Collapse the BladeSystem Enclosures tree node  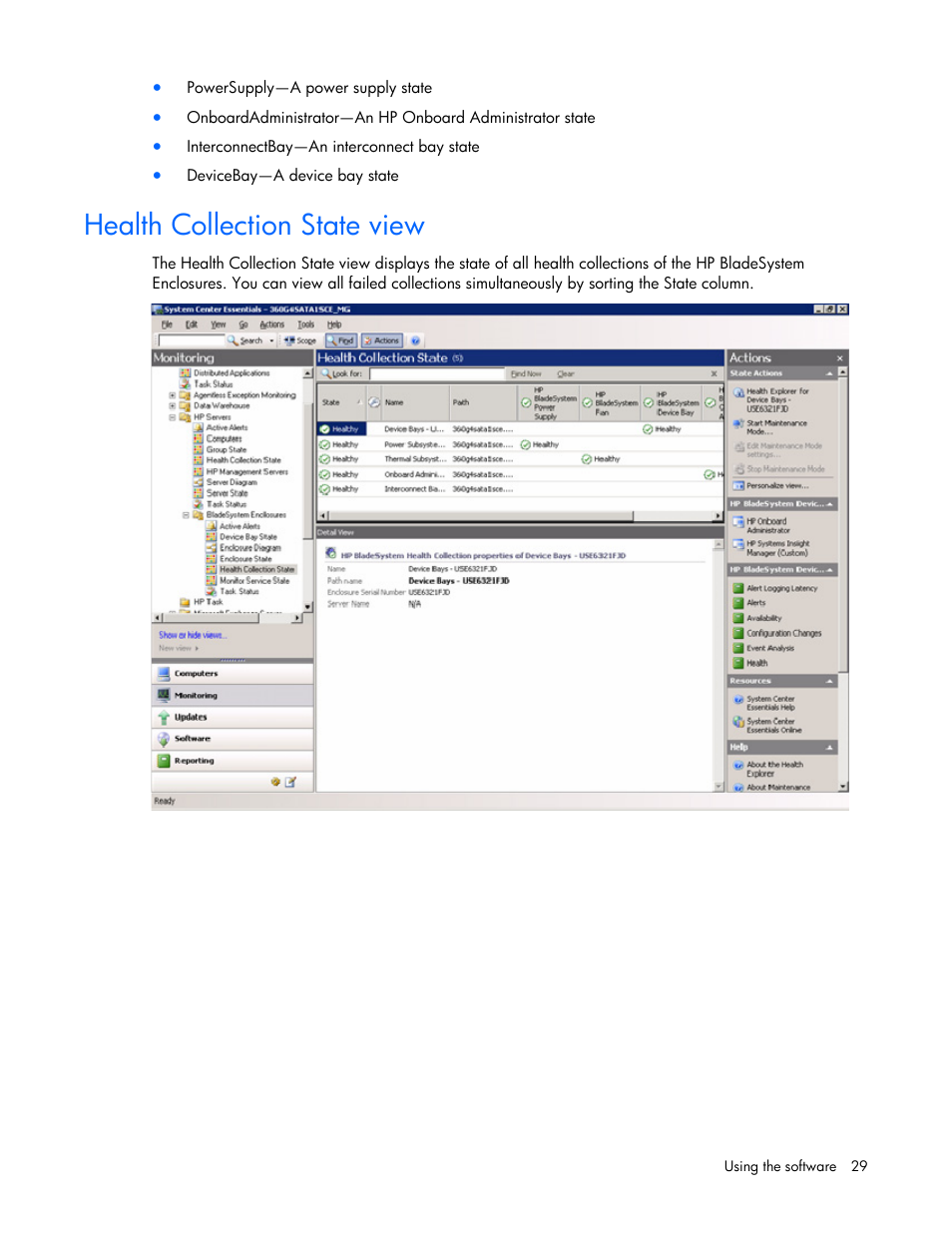tap(186, 515)
